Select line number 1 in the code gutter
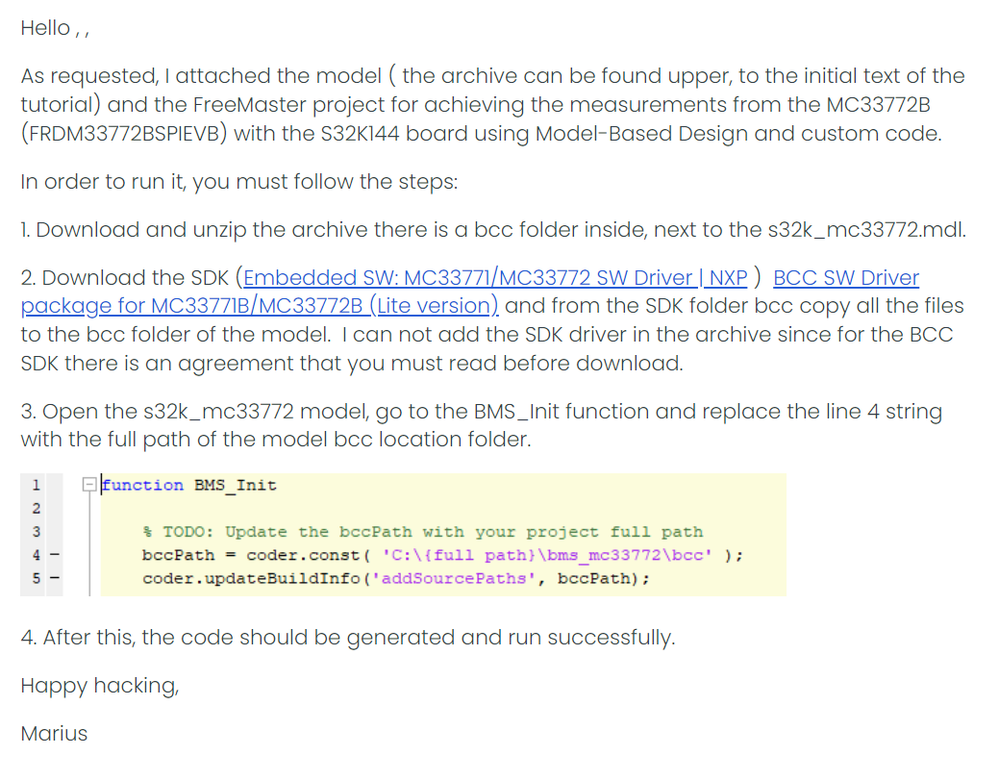 [35, 485]
